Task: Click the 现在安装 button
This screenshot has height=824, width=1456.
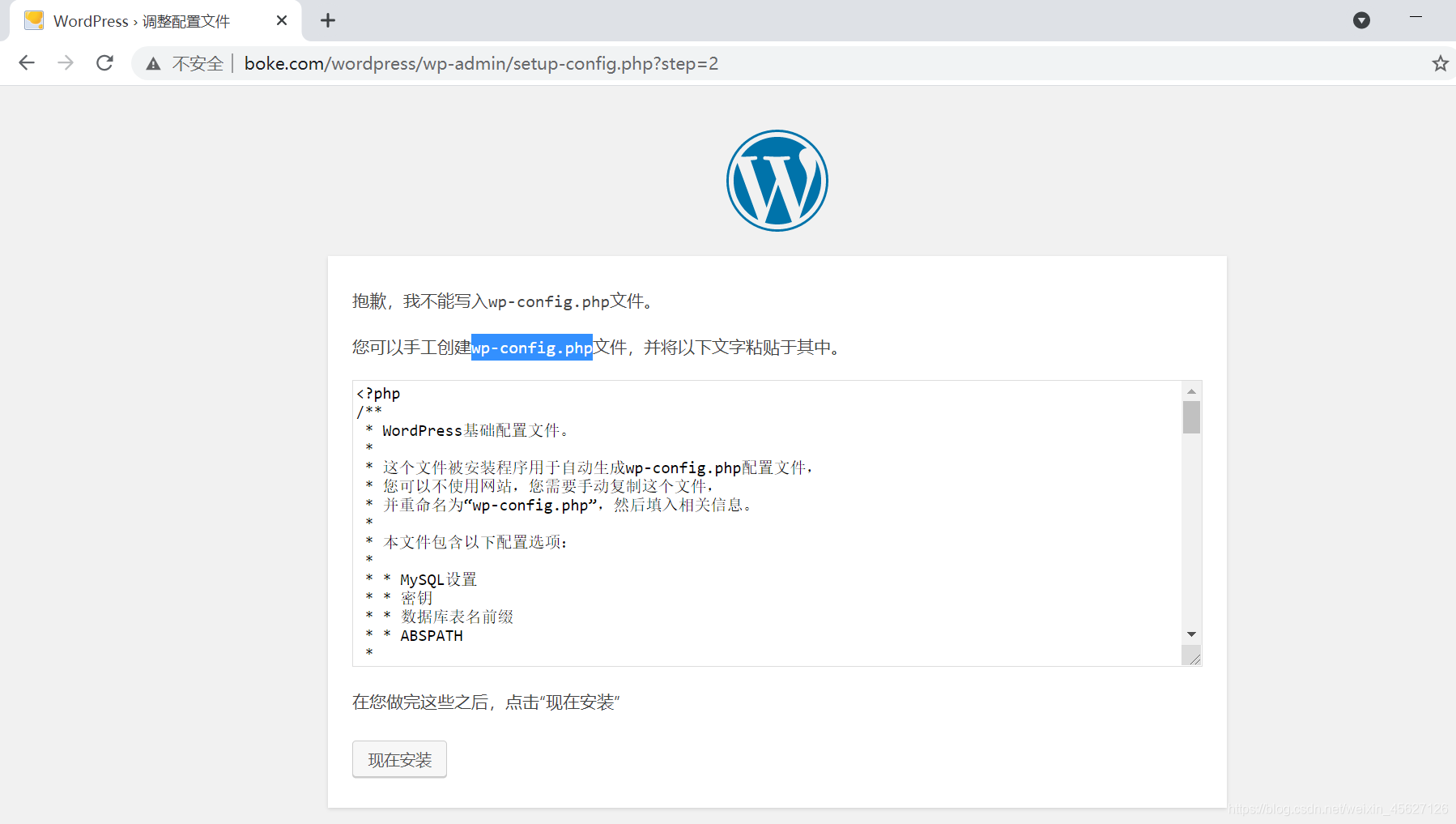Action: click(399, 759)
